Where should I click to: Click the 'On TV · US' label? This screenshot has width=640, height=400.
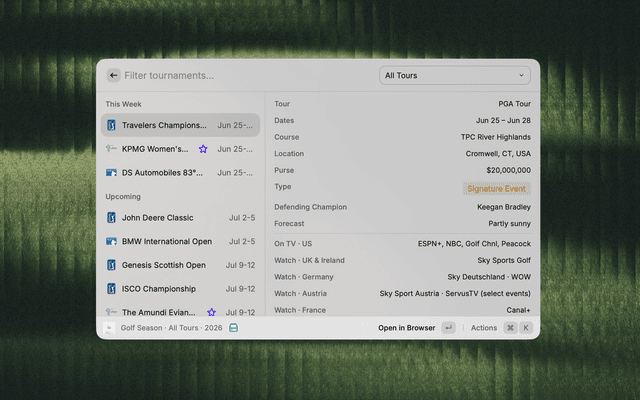(x=293, y=244)
